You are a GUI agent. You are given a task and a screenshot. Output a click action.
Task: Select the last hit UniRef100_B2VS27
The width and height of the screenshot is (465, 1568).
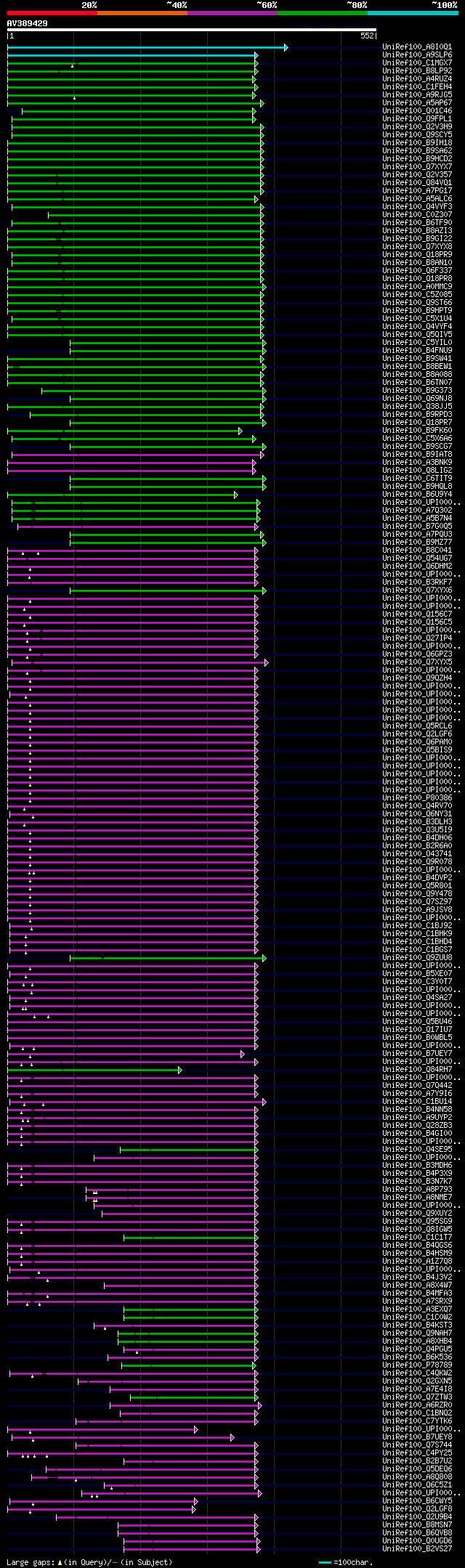(417, 1549)
